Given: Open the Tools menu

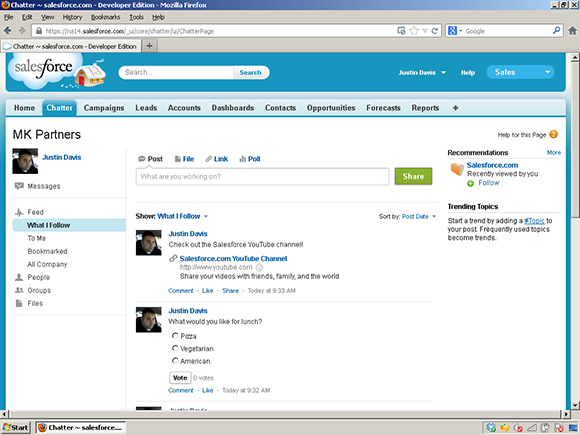Looking at the screenshot, I should point(136,17).
